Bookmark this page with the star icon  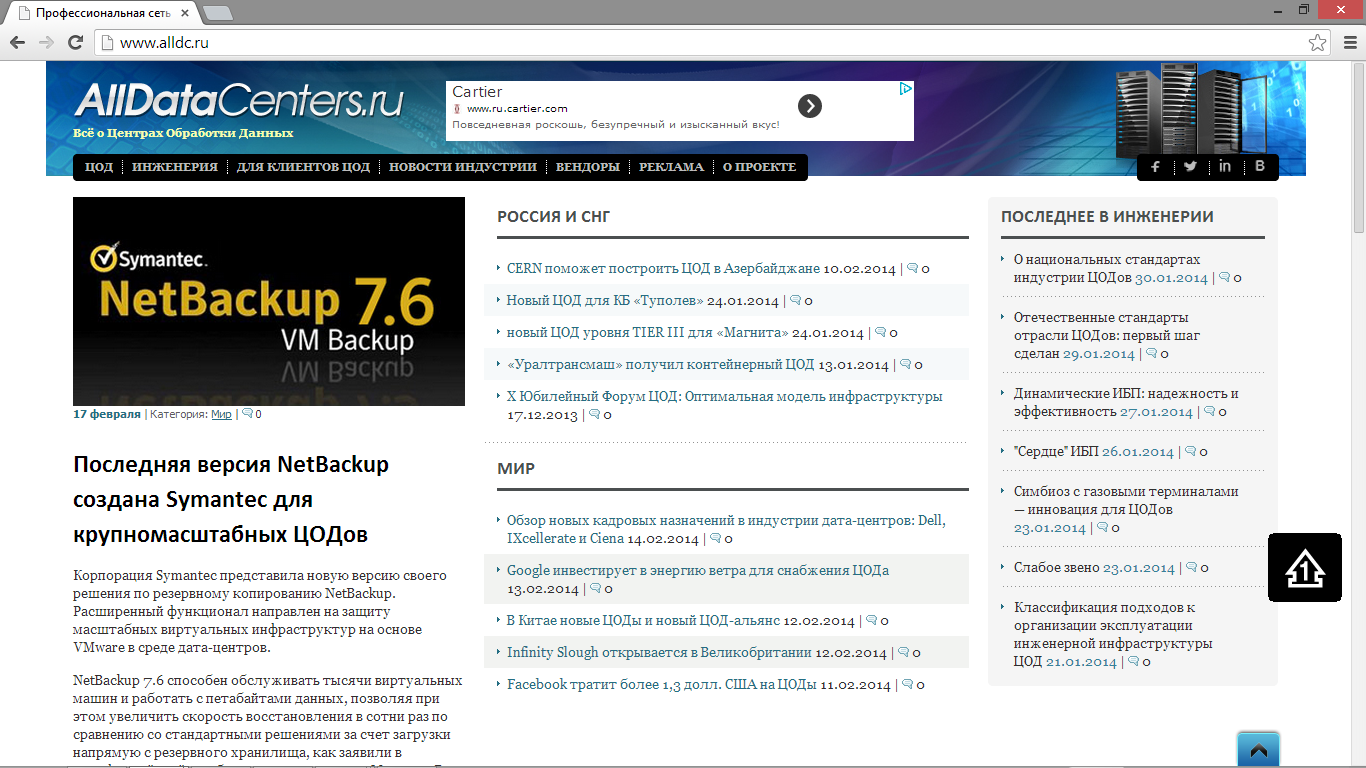1318,42
